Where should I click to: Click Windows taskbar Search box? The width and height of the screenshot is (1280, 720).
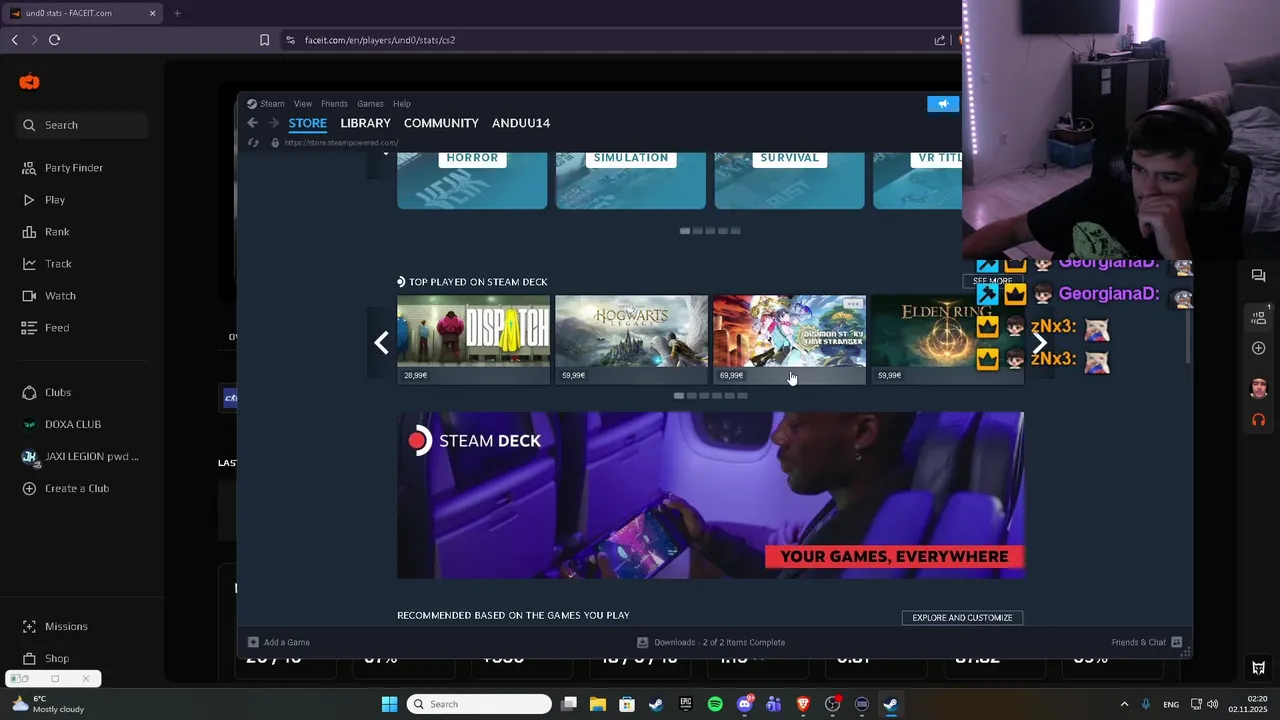pos(479,704)
